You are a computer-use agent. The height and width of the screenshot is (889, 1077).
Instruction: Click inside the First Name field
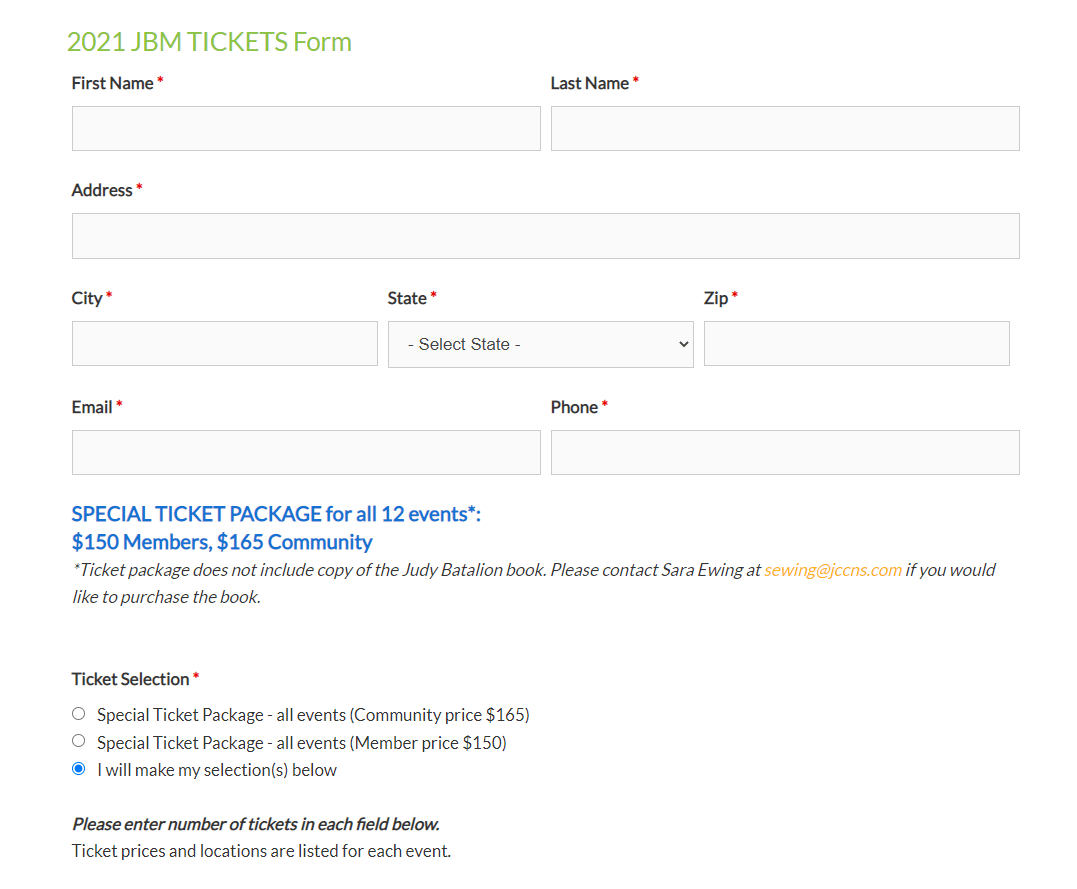305,128
